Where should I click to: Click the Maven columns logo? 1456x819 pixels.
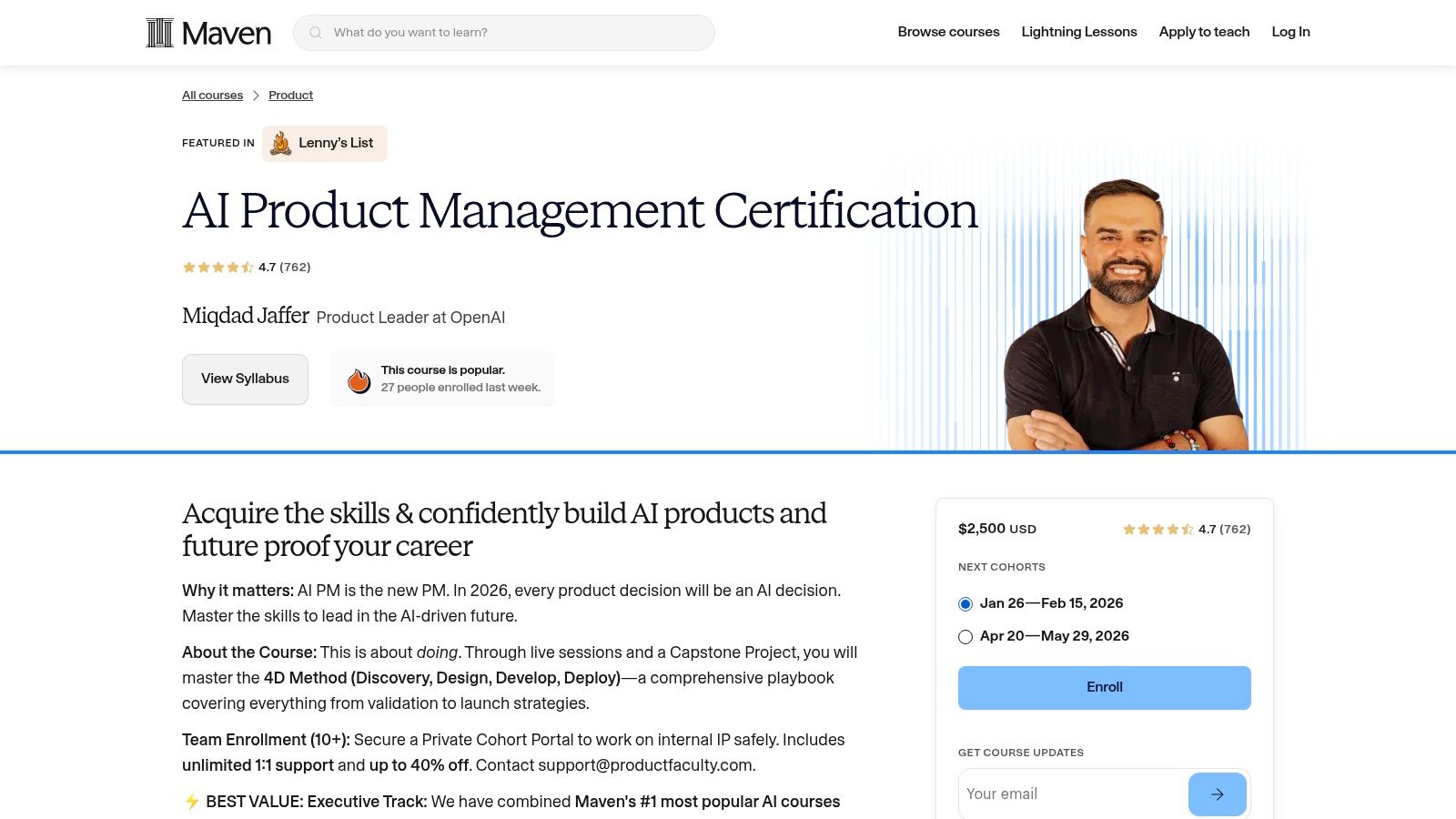click(159, 32)
